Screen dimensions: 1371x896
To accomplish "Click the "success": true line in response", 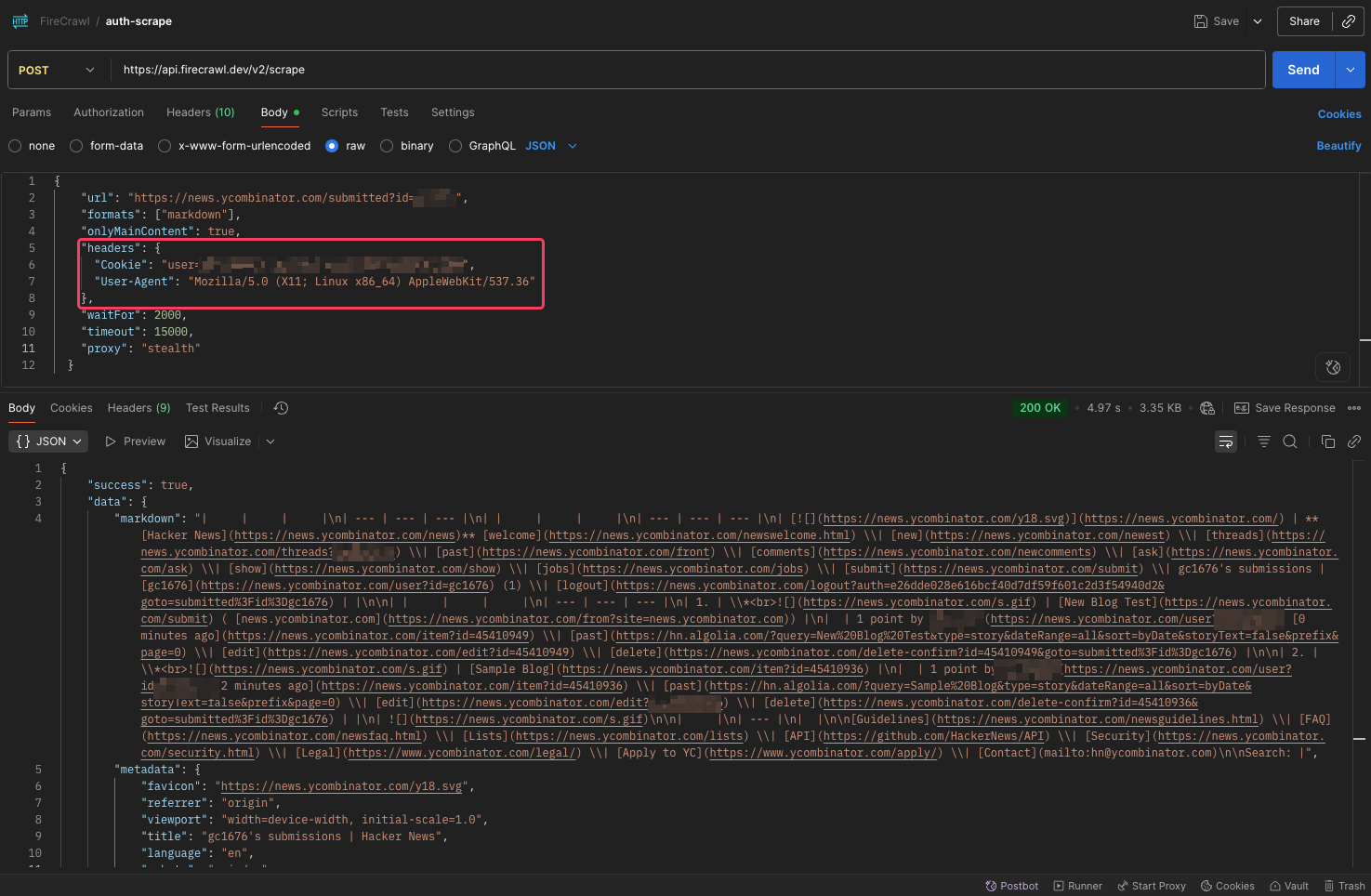I will (139, 485).
